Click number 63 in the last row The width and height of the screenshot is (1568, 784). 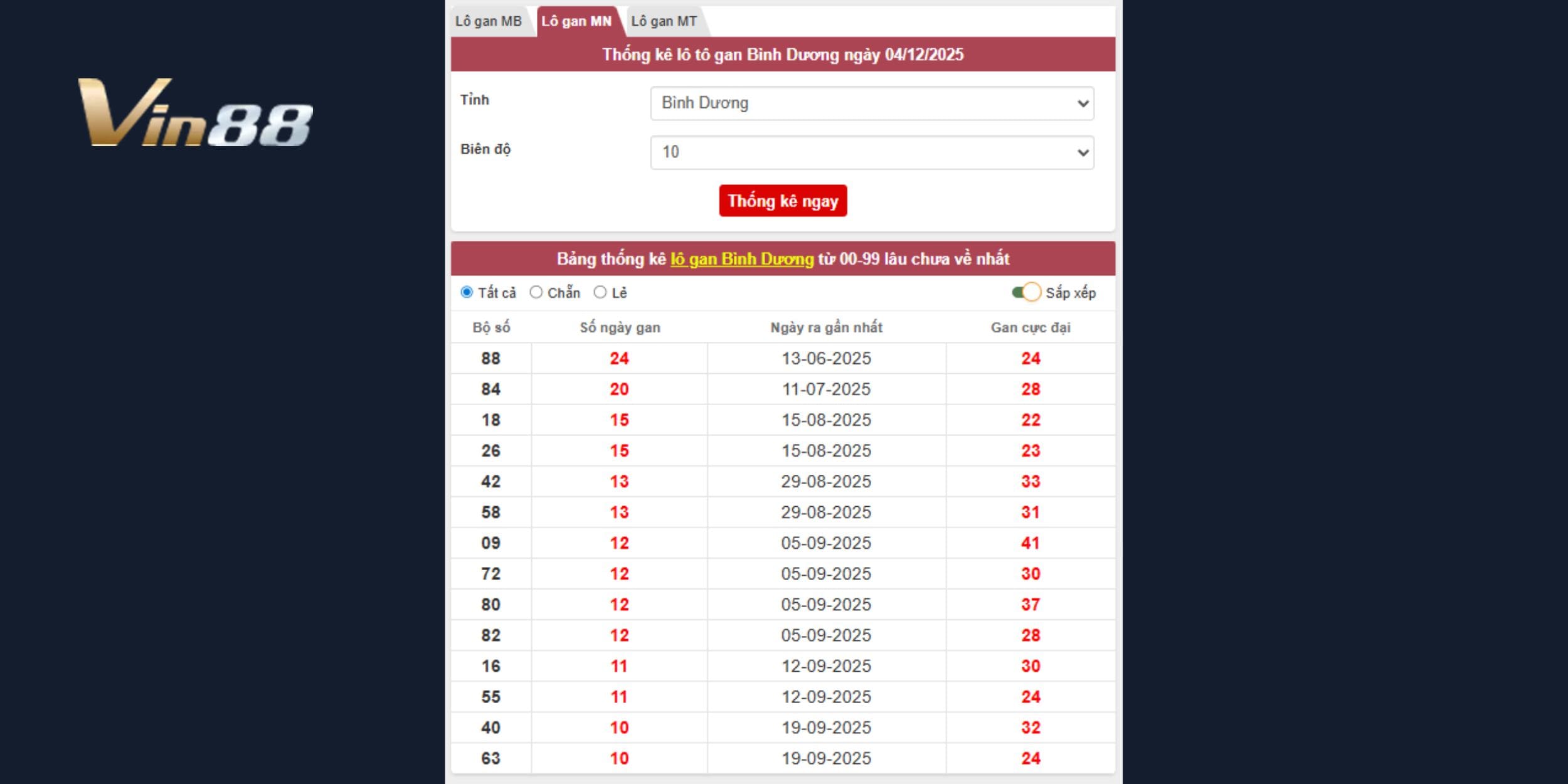490,758
